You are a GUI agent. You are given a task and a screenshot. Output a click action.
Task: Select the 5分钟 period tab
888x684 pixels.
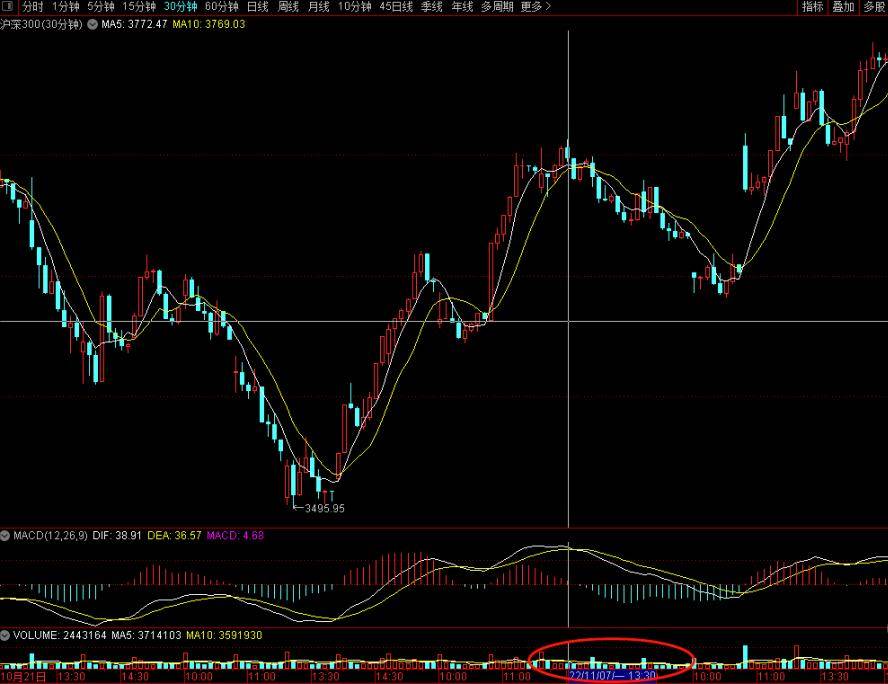[x=101, y=7]
